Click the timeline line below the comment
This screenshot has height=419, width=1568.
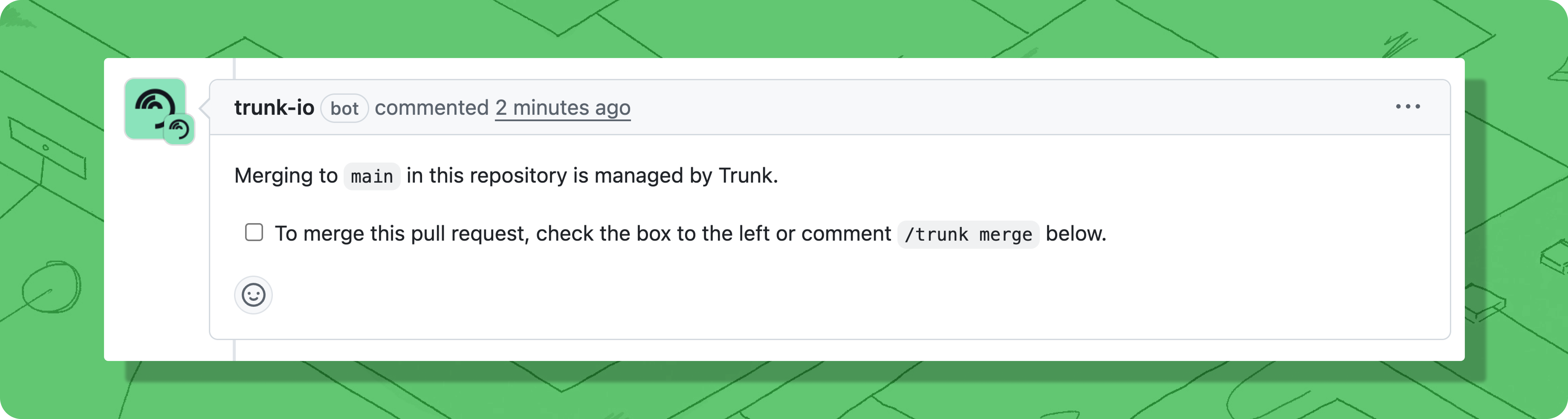(234, 350)
